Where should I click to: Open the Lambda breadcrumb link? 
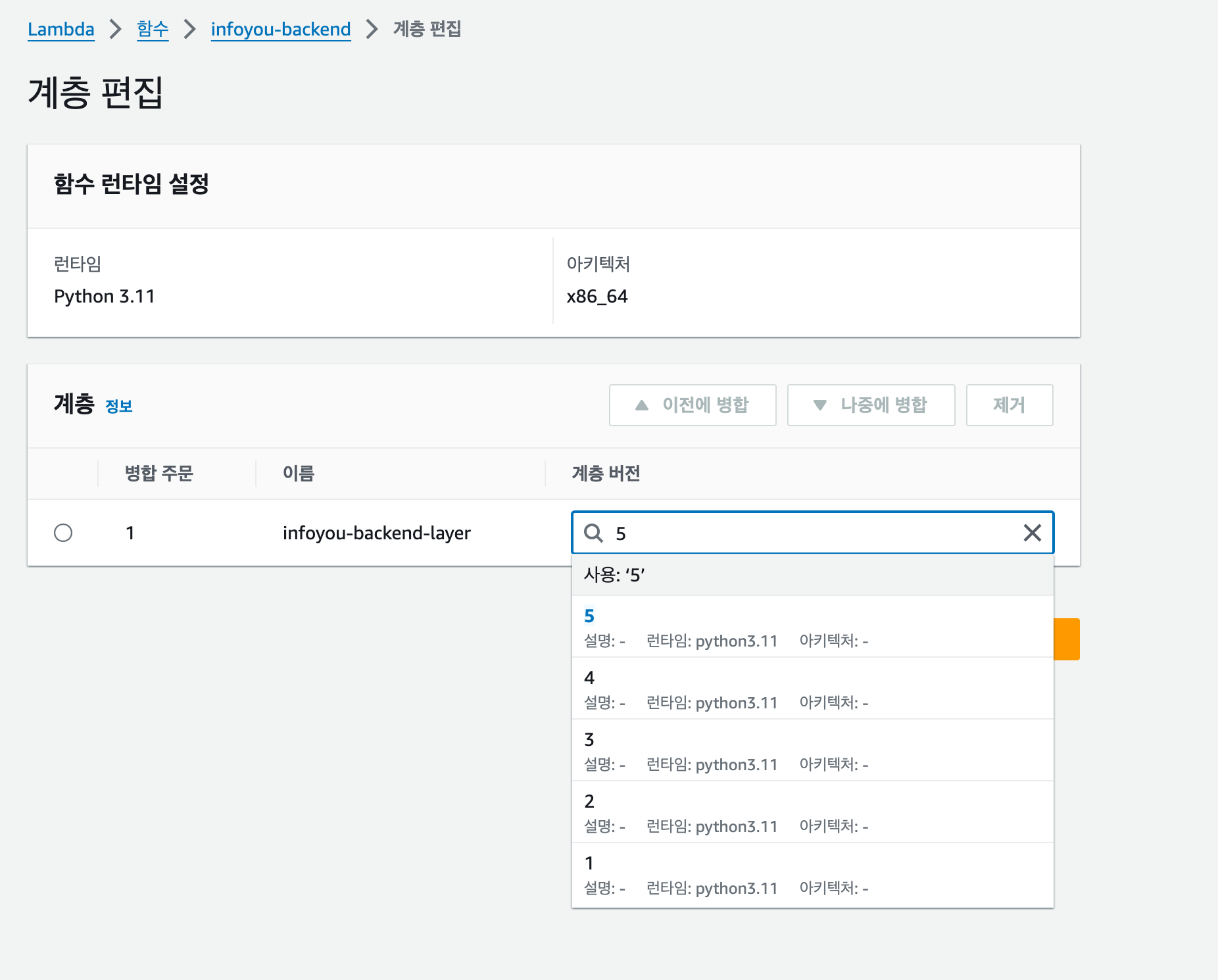[x=61, y=30]
